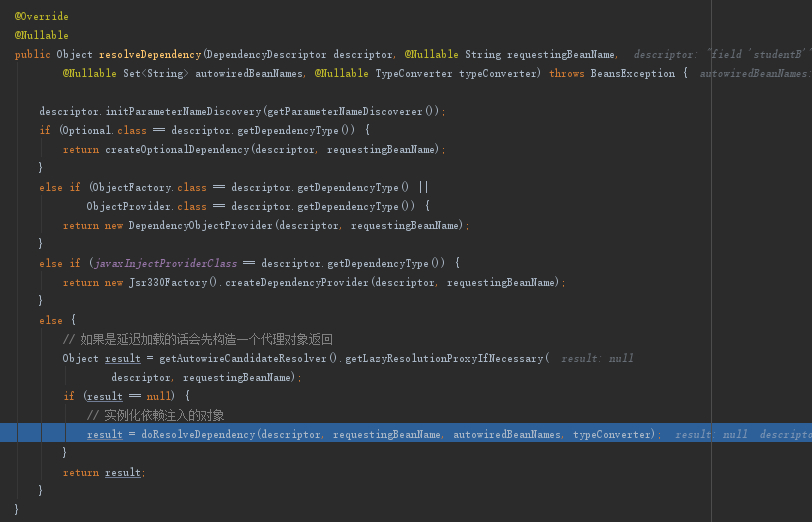Click the autowiredBeanNames: inline debugger hint
Screen dimensions: 812x522
coord(756,74)
